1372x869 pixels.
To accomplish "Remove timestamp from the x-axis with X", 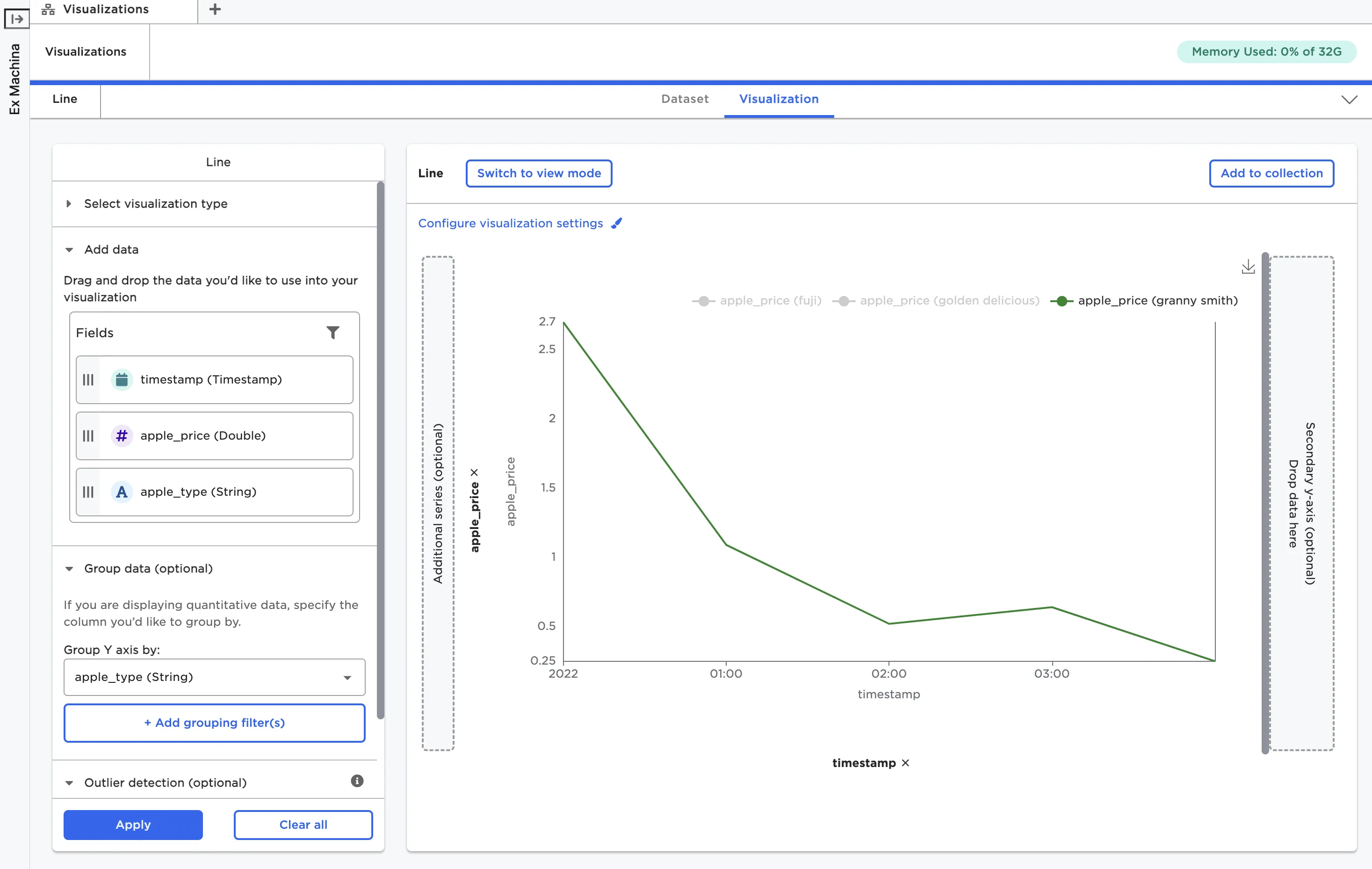I will [905, 763].
